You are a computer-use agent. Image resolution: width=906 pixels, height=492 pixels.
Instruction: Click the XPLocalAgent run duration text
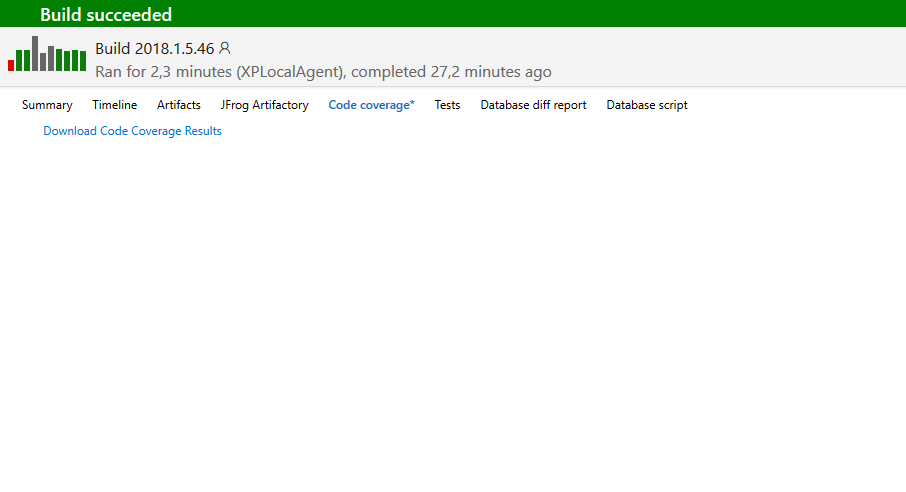[x=323, y=72]
